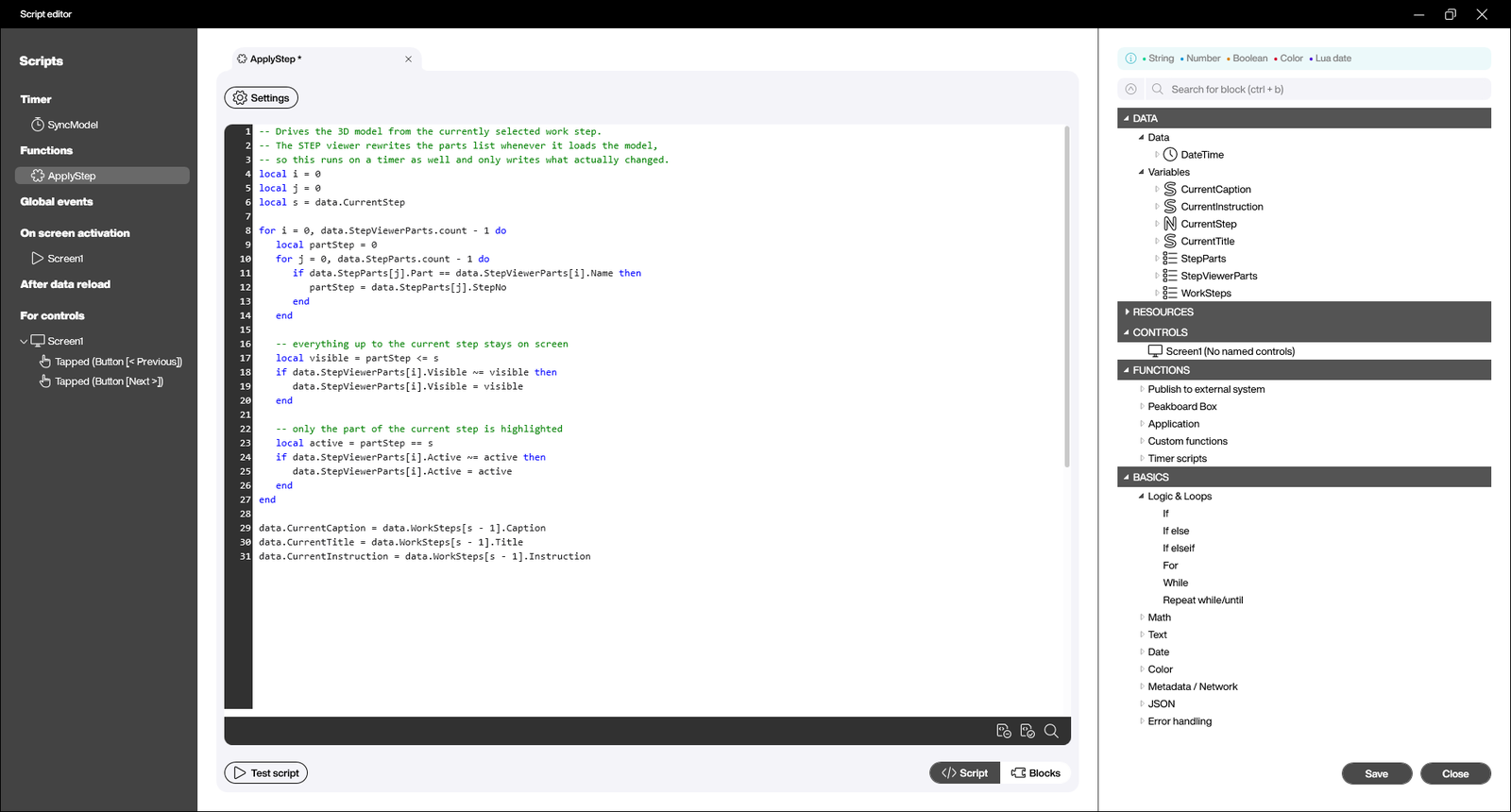Viewport: 1511px width, 812px height.
Task: Select ApplyStep in the Functions list
Action: [102, 176]
